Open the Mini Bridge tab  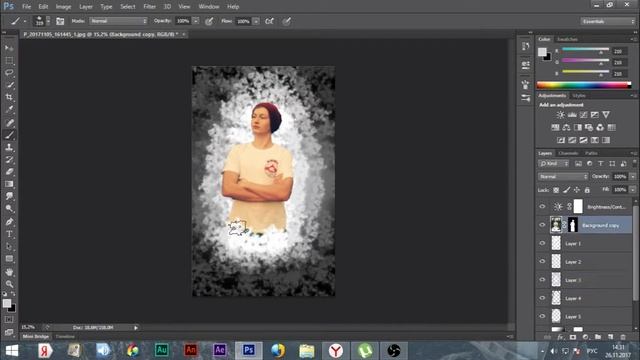point(36,336)
